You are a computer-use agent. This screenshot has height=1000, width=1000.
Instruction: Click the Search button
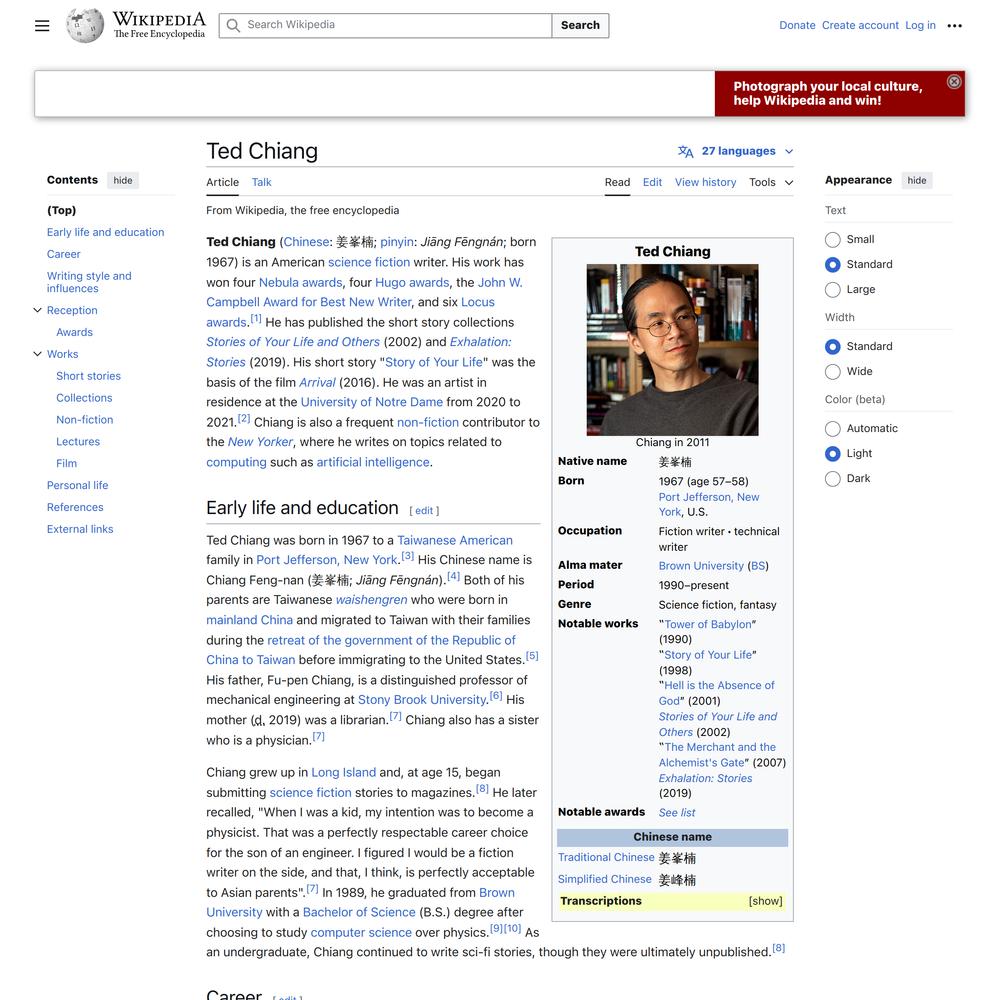coord(580,26)
